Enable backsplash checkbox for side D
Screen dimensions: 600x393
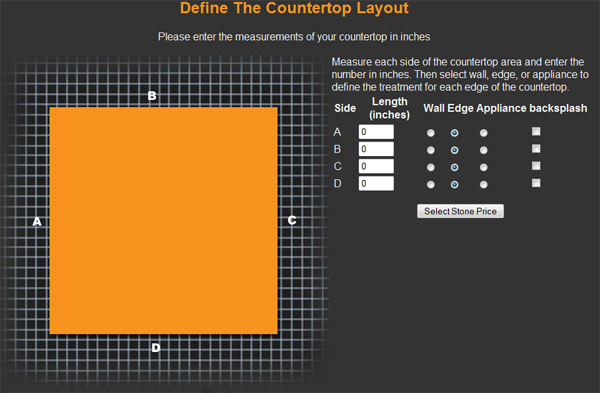tap(536, 183)
